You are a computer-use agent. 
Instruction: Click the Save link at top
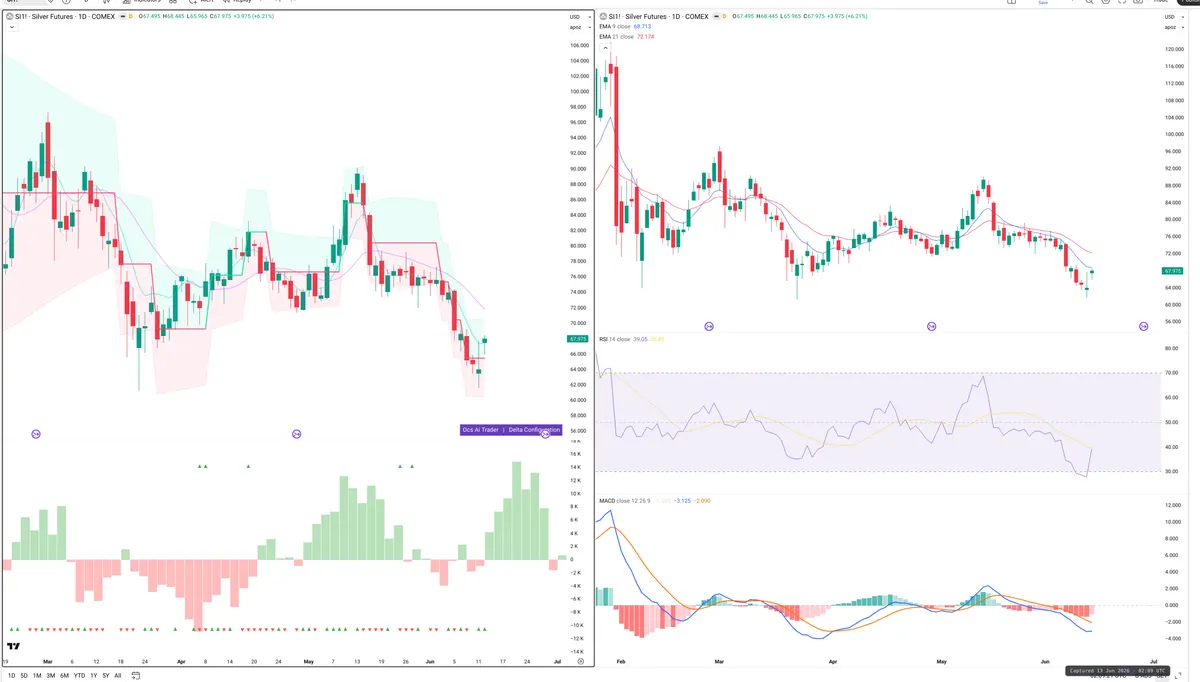click(1043, 2)
